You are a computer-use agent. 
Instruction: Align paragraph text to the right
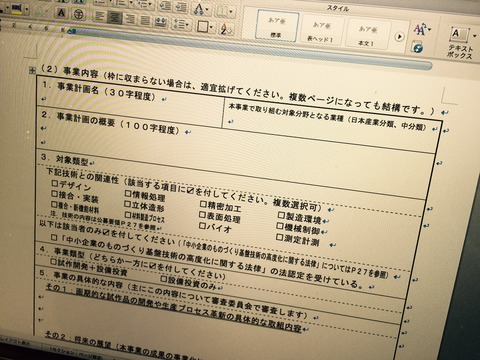pyautogui.click(x=130, y=19)
